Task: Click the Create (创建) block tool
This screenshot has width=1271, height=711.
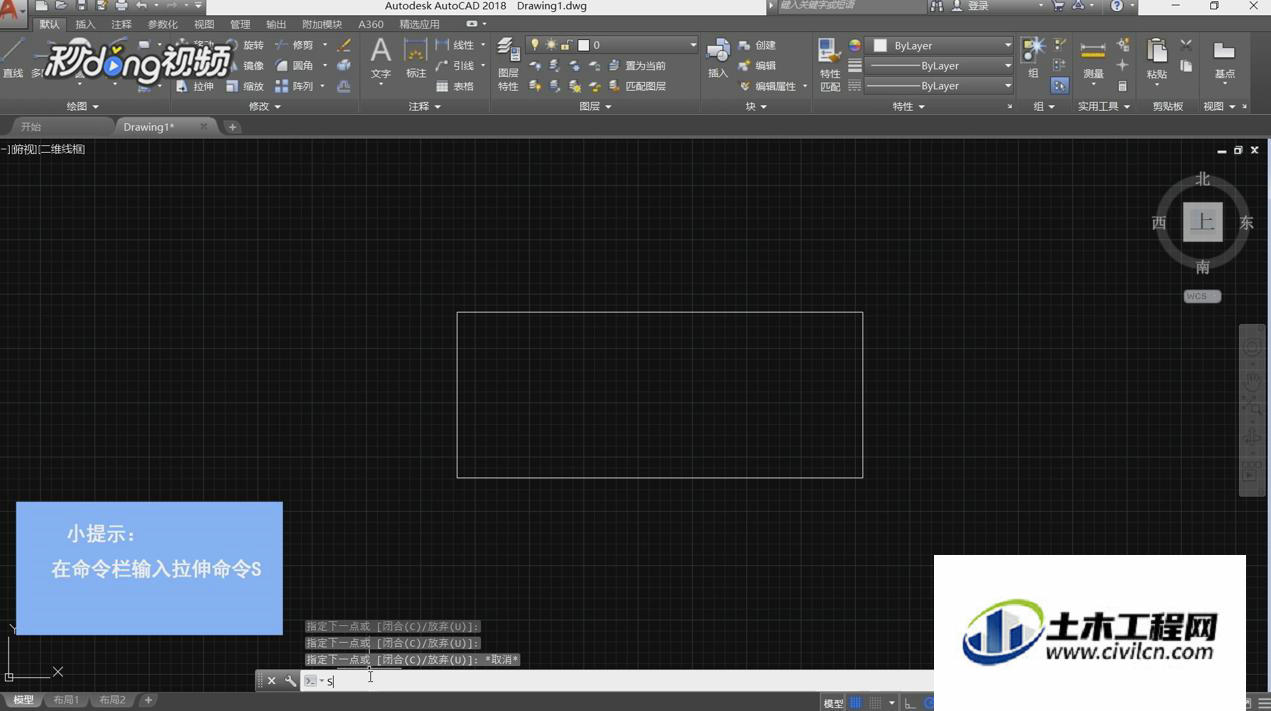Action: (757, 45)
